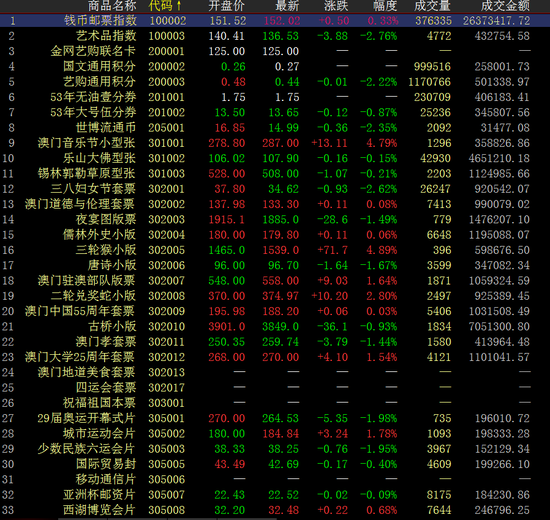Click turnover amount 7051300.80
This screenshot has width=550, height=520.
point(499,327)
